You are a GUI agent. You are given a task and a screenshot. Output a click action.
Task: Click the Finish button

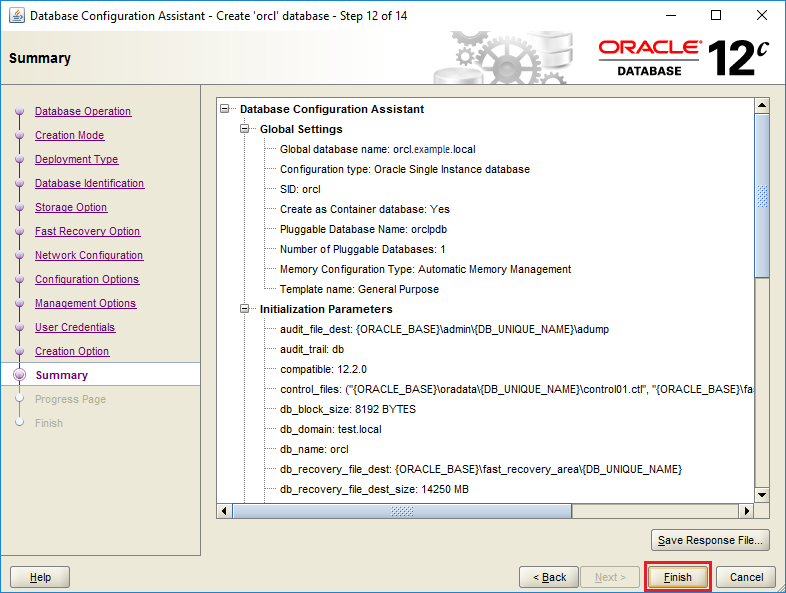pyautogui.click(x=678, y=577)
